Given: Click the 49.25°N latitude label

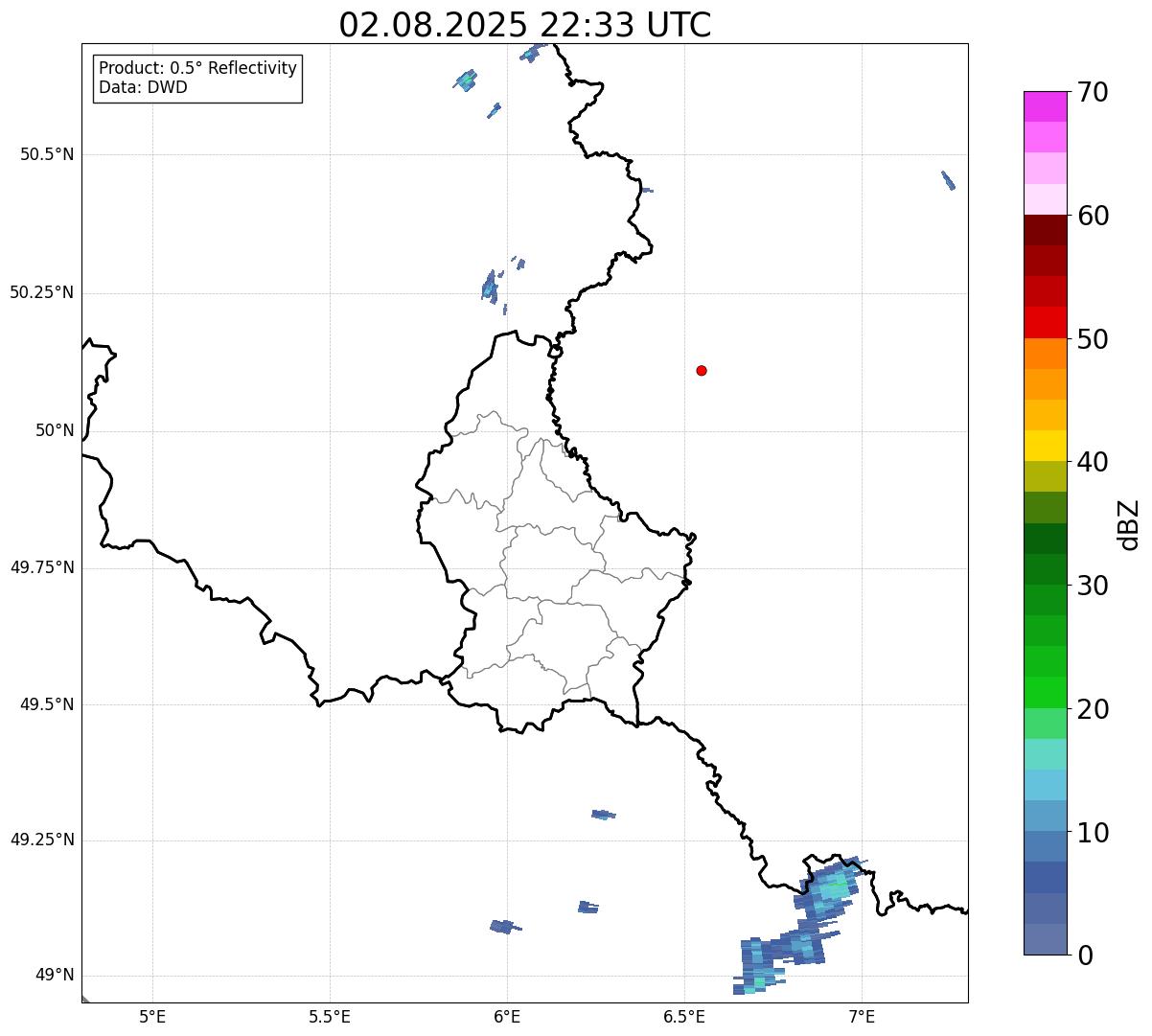Looking at the screenshot, I should pos(41,840).
